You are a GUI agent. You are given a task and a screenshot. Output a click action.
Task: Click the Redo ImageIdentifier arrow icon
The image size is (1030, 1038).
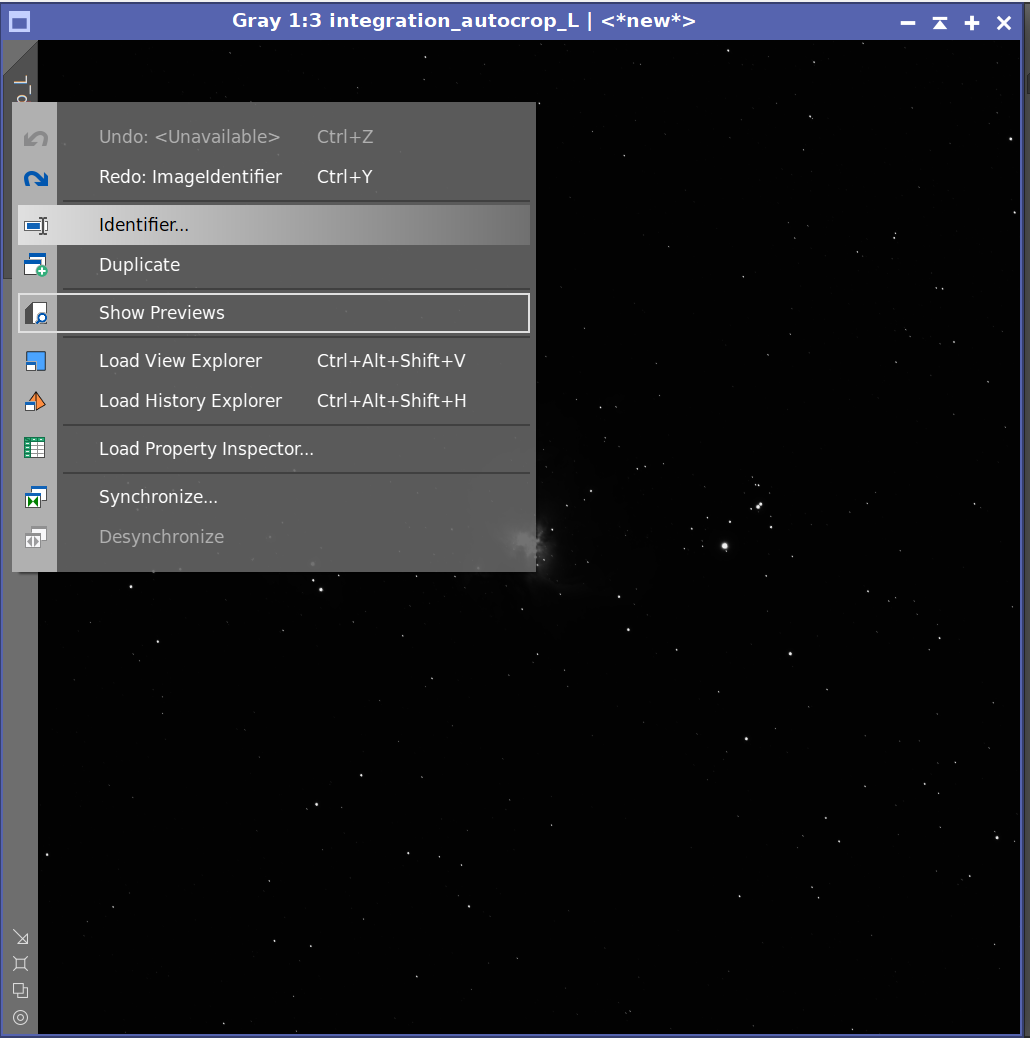pos(36,178)
